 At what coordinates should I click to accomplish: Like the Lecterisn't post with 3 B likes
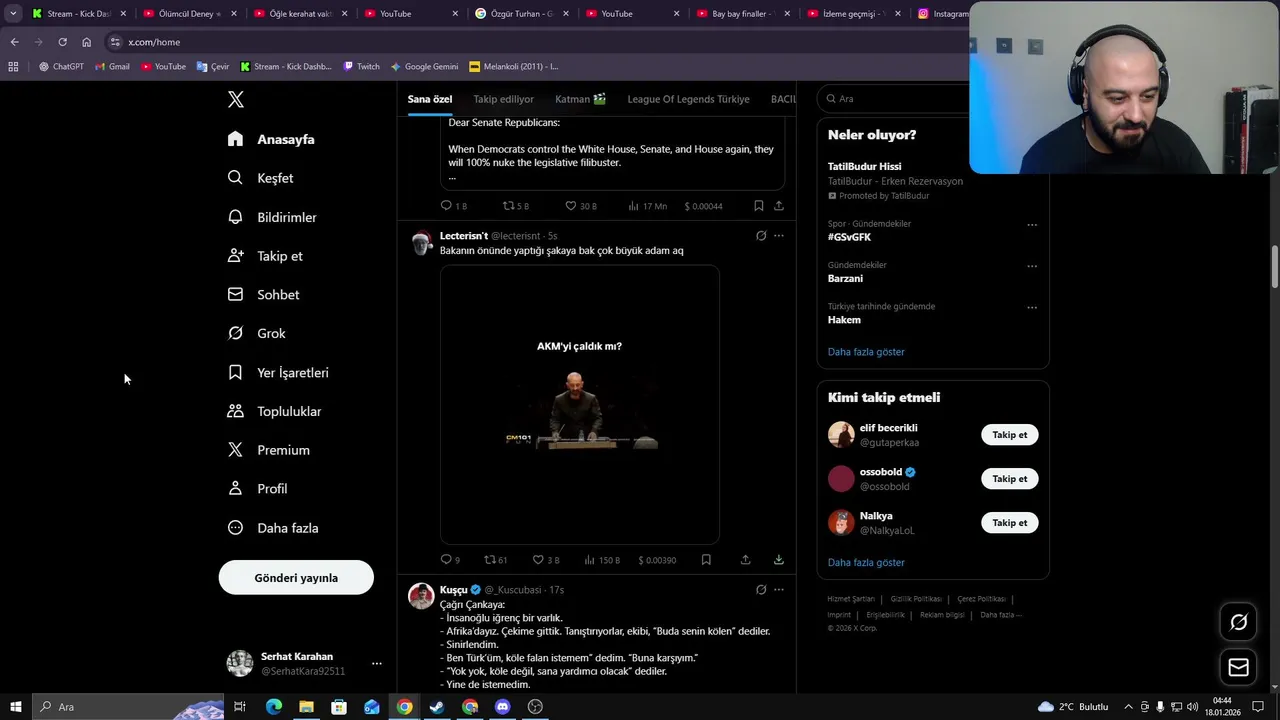click(545, 560)
